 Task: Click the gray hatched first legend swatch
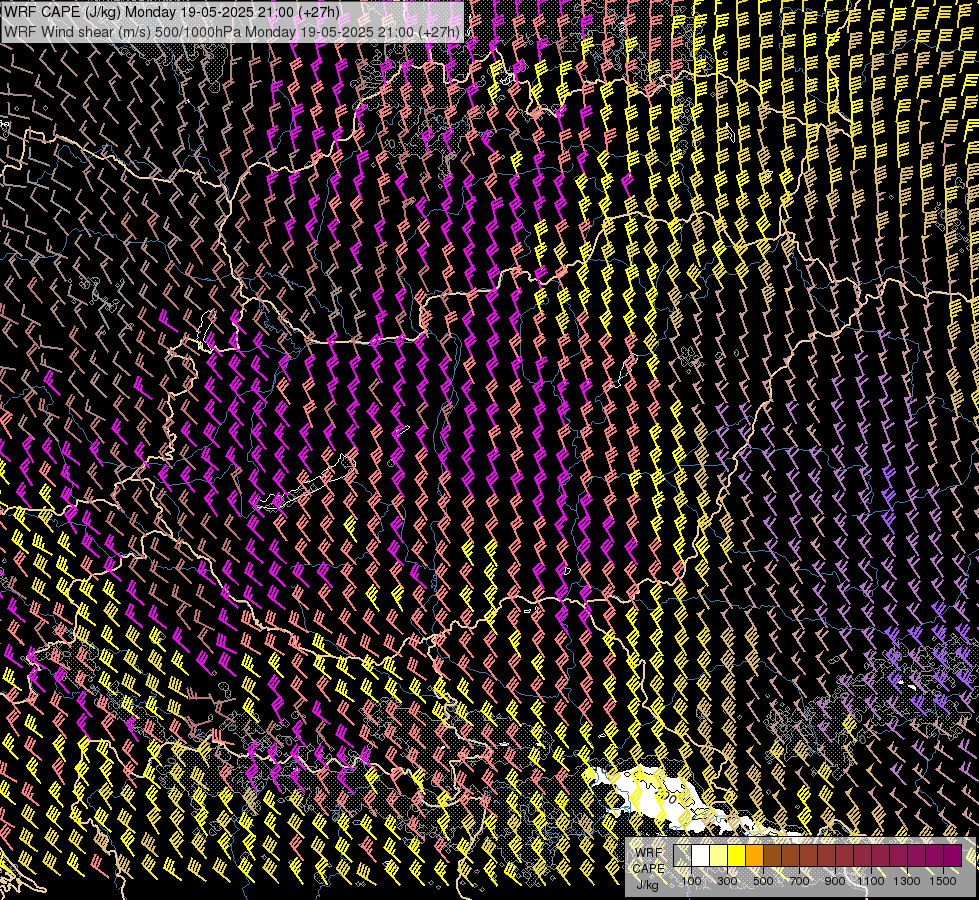682,855
